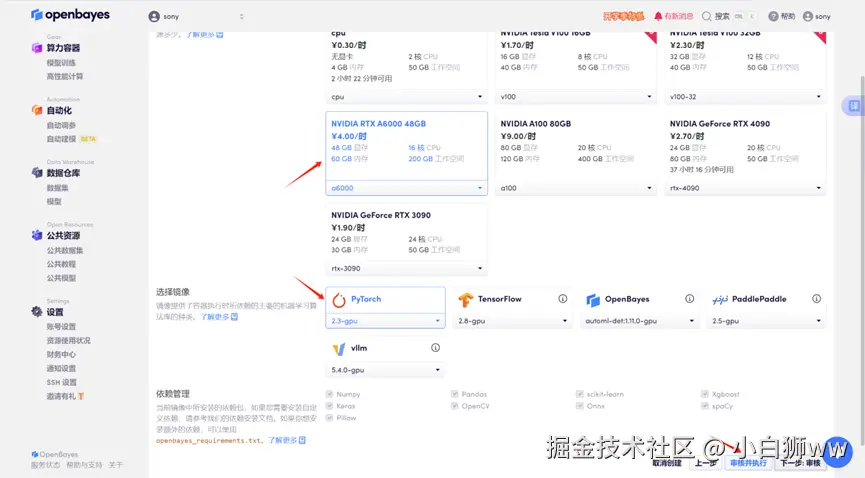Click the 算力容器 sidebar icon
The image size is (865, 478).
[36, 48]
